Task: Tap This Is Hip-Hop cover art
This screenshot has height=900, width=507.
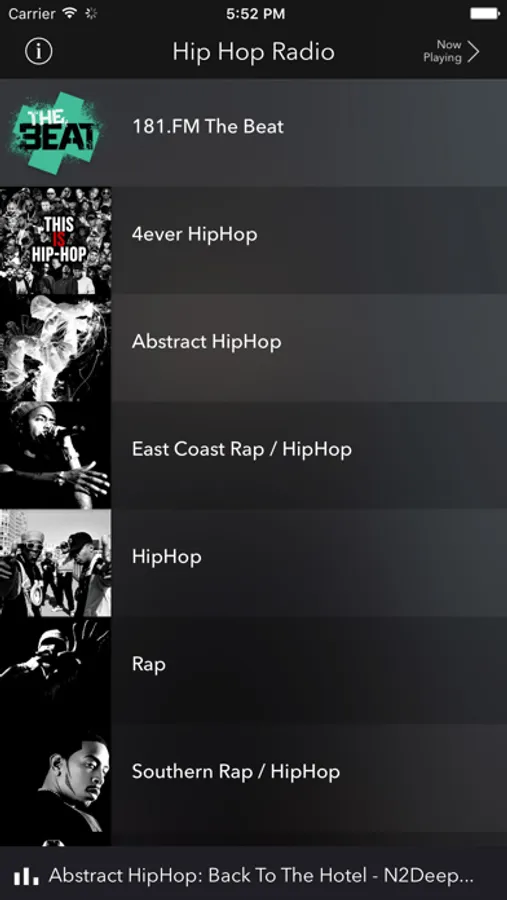Action: 56,240
